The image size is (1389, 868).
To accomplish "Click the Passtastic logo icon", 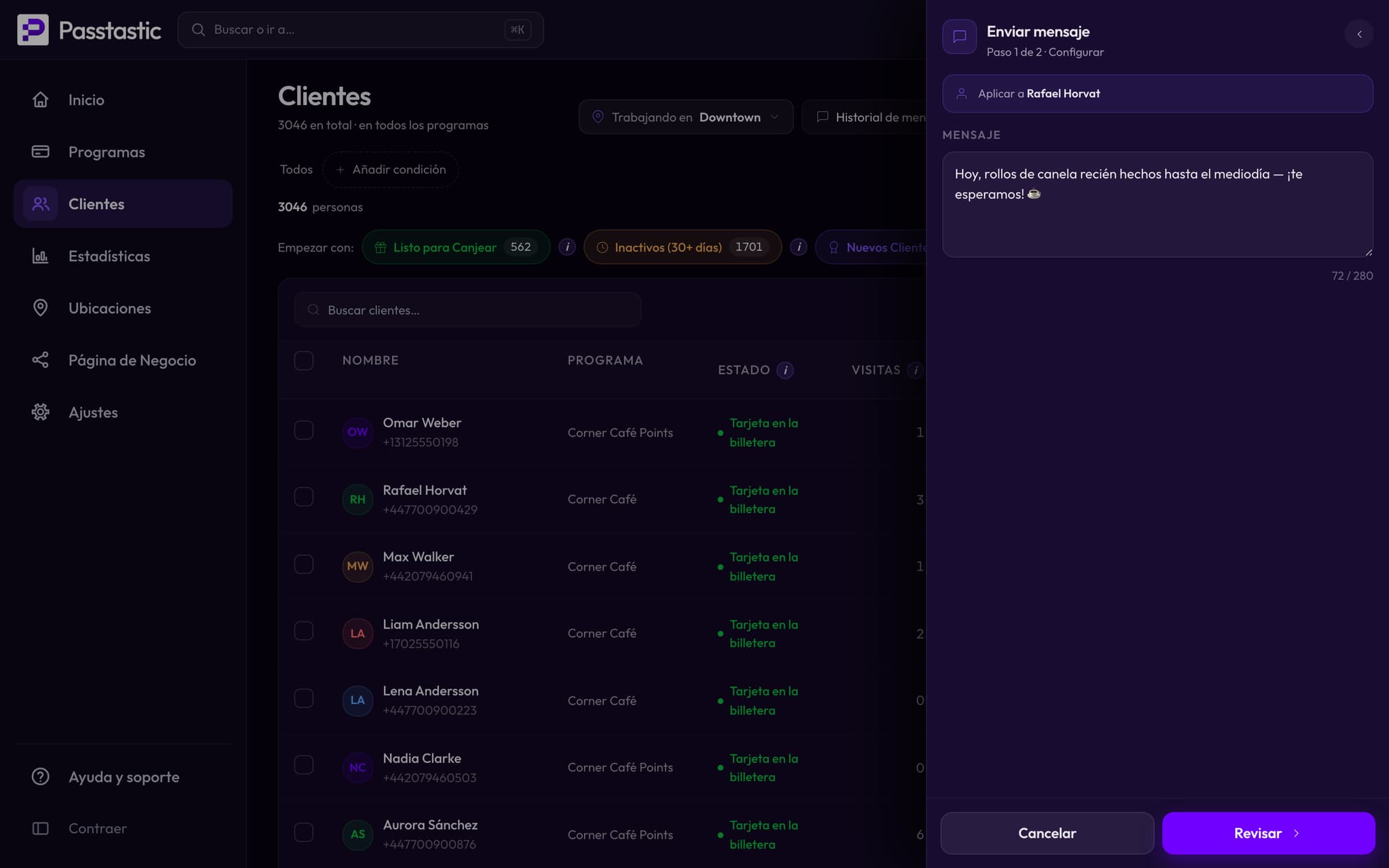I will 33,30.
